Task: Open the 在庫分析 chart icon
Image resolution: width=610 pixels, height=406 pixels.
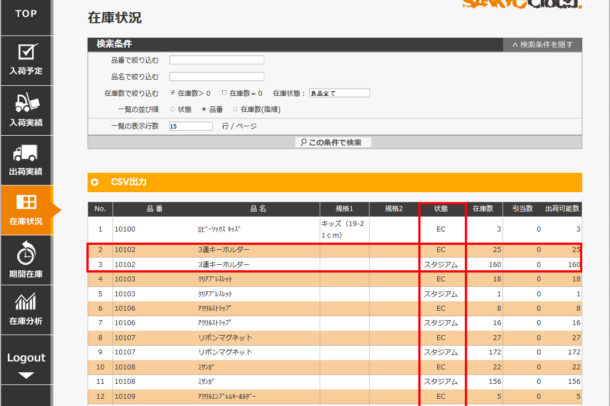Action: tap(27, 302)
